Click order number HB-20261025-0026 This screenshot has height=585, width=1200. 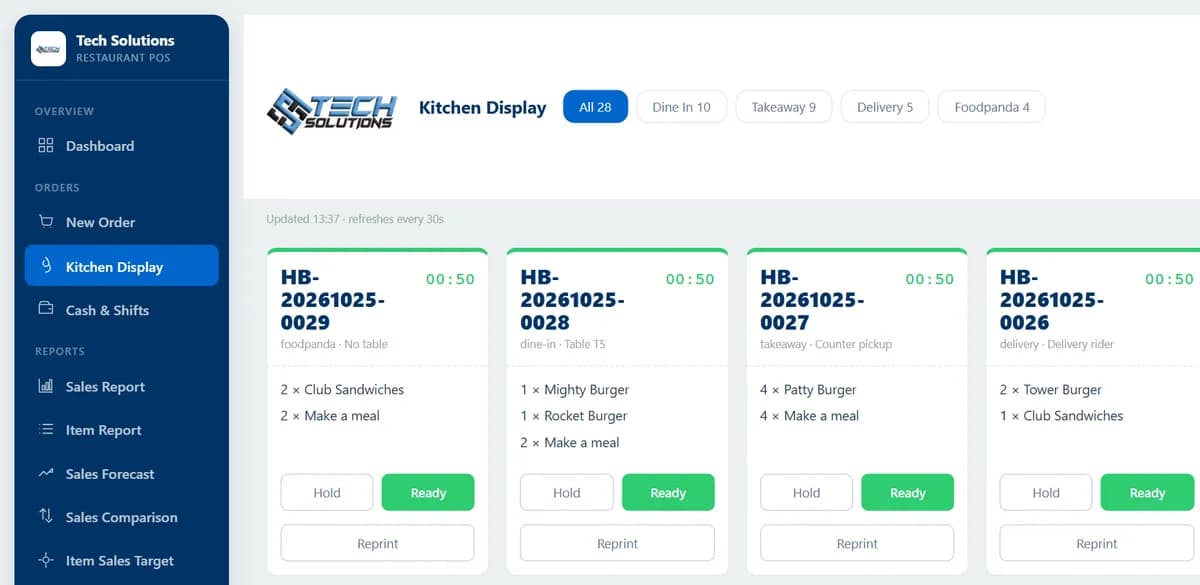(x=1052, y=300)
